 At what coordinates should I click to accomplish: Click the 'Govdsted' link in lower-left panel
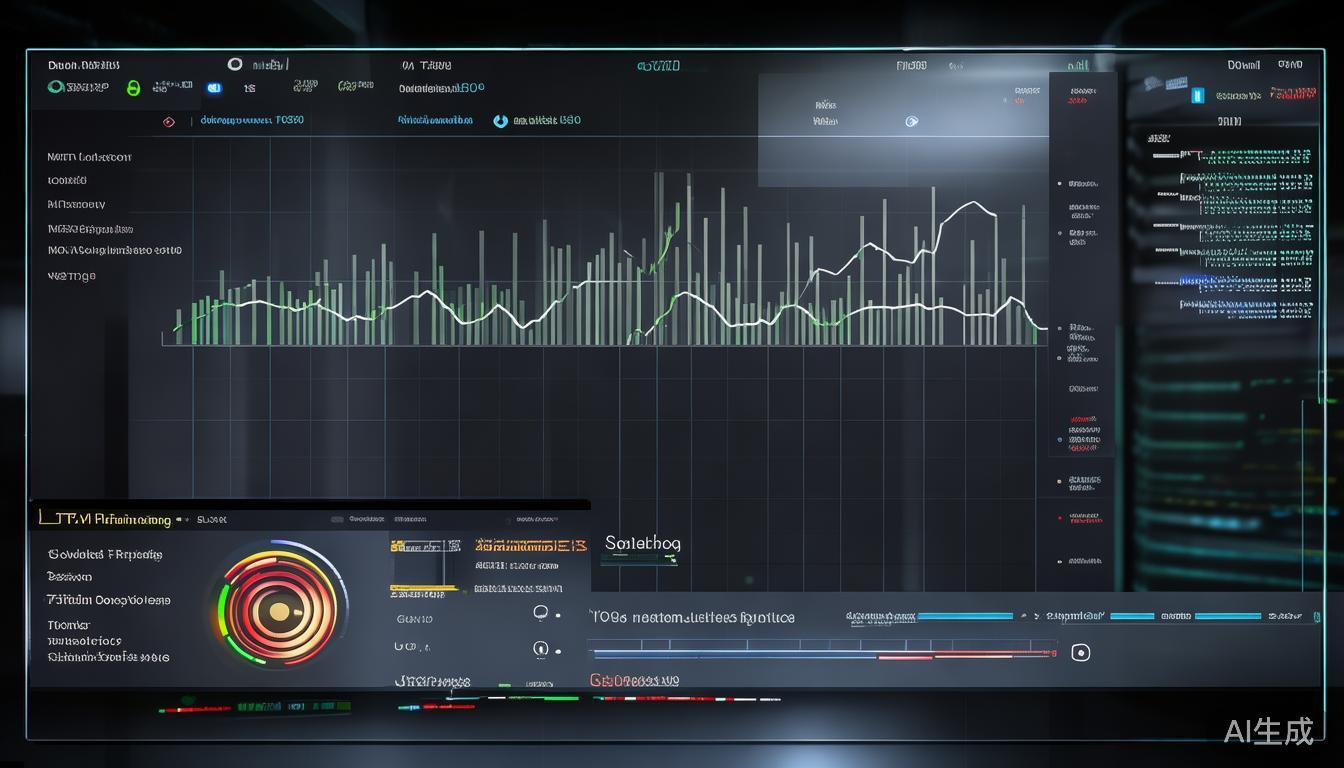104,554
